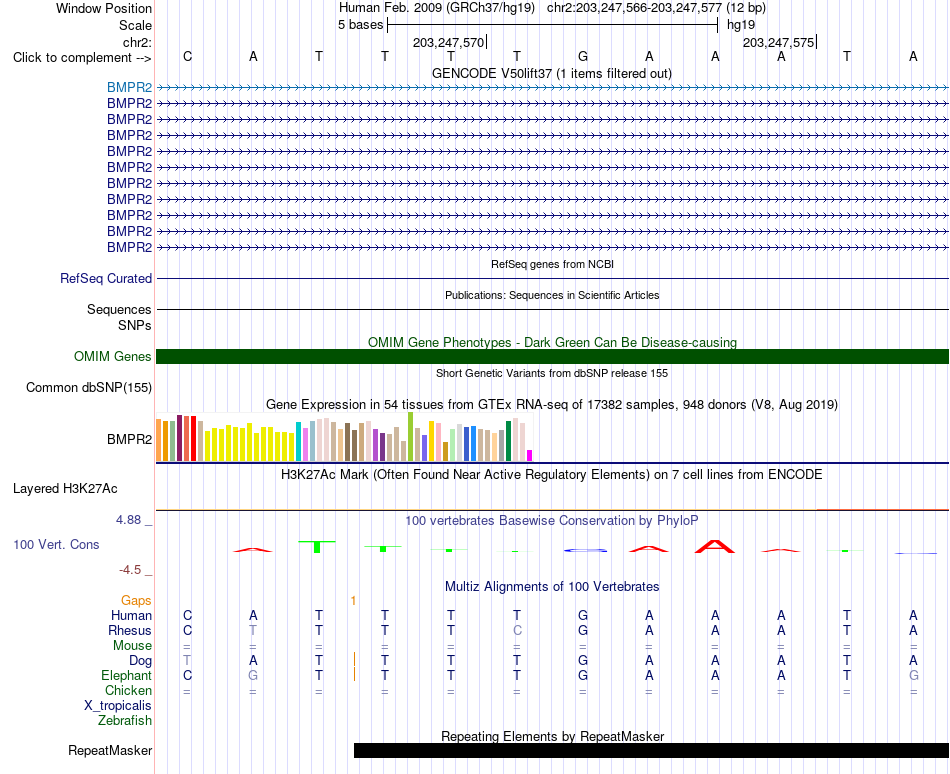950x774 pixels.
Task: Click the Zebrafish species row label
Action: tap(125, 721)
